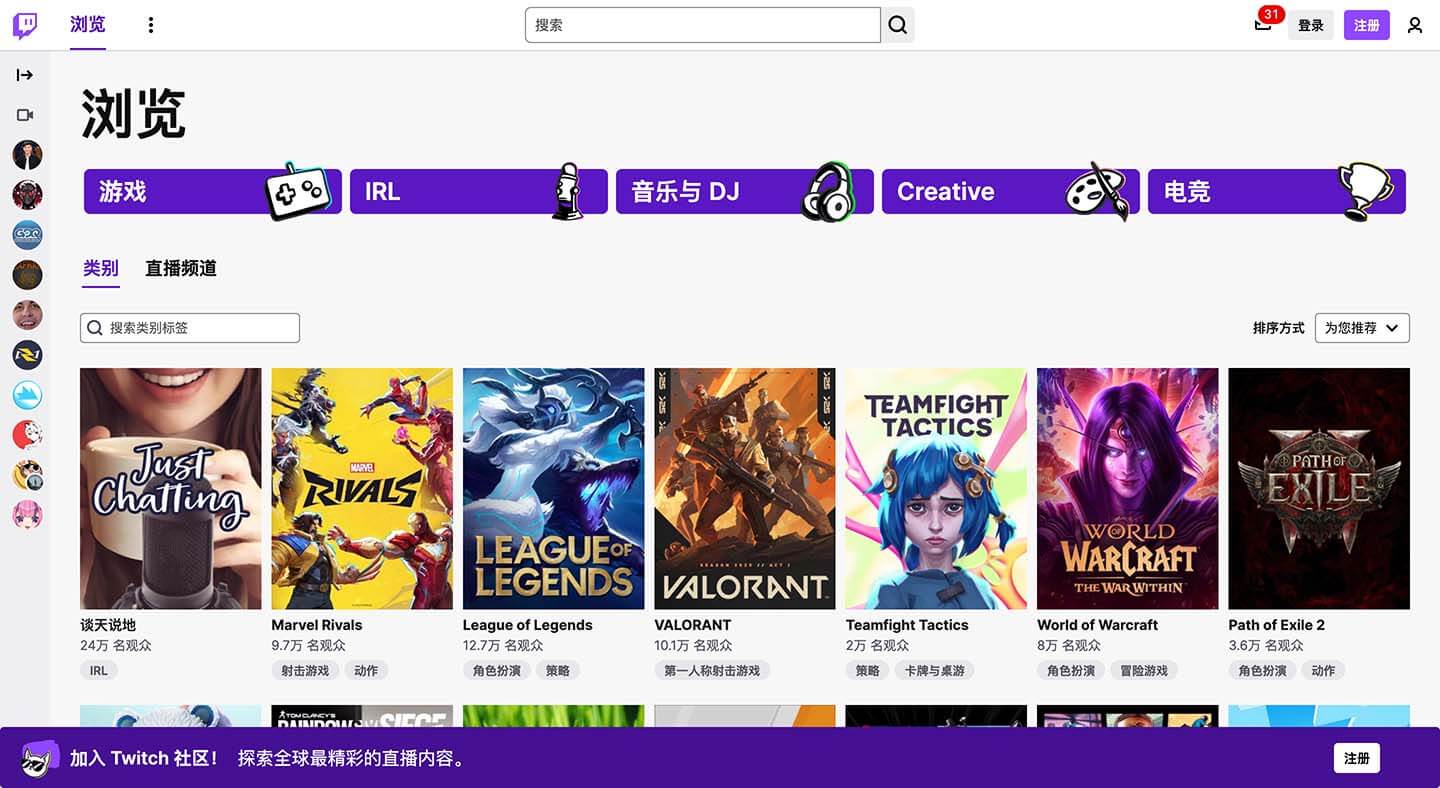Open sidebar channel with man in suit avatar
Screen dimensions: 1440x788
27,155
